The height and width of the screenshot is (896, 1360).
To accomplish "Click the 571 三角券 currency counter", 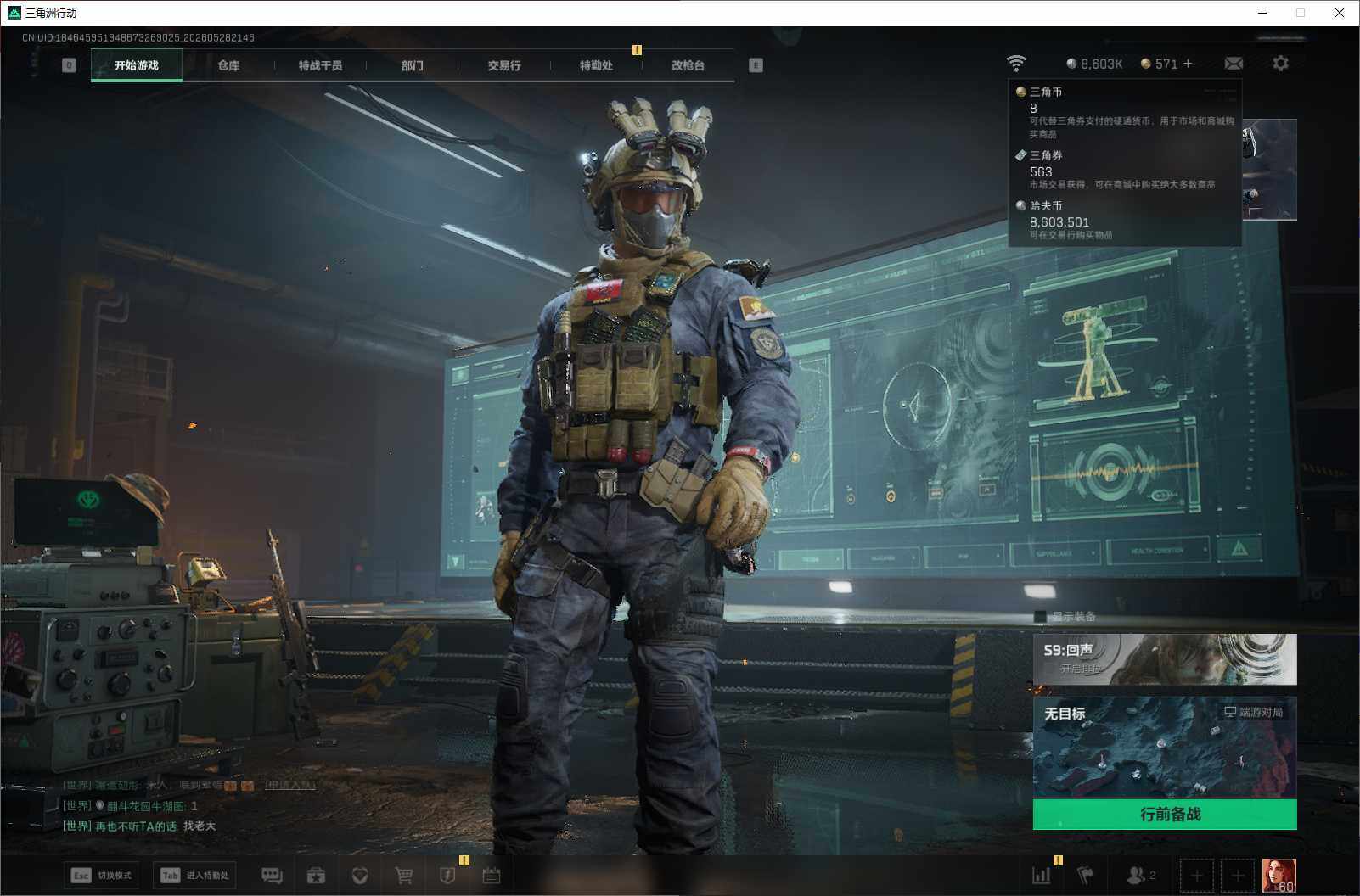I will tap(1159, 64).
